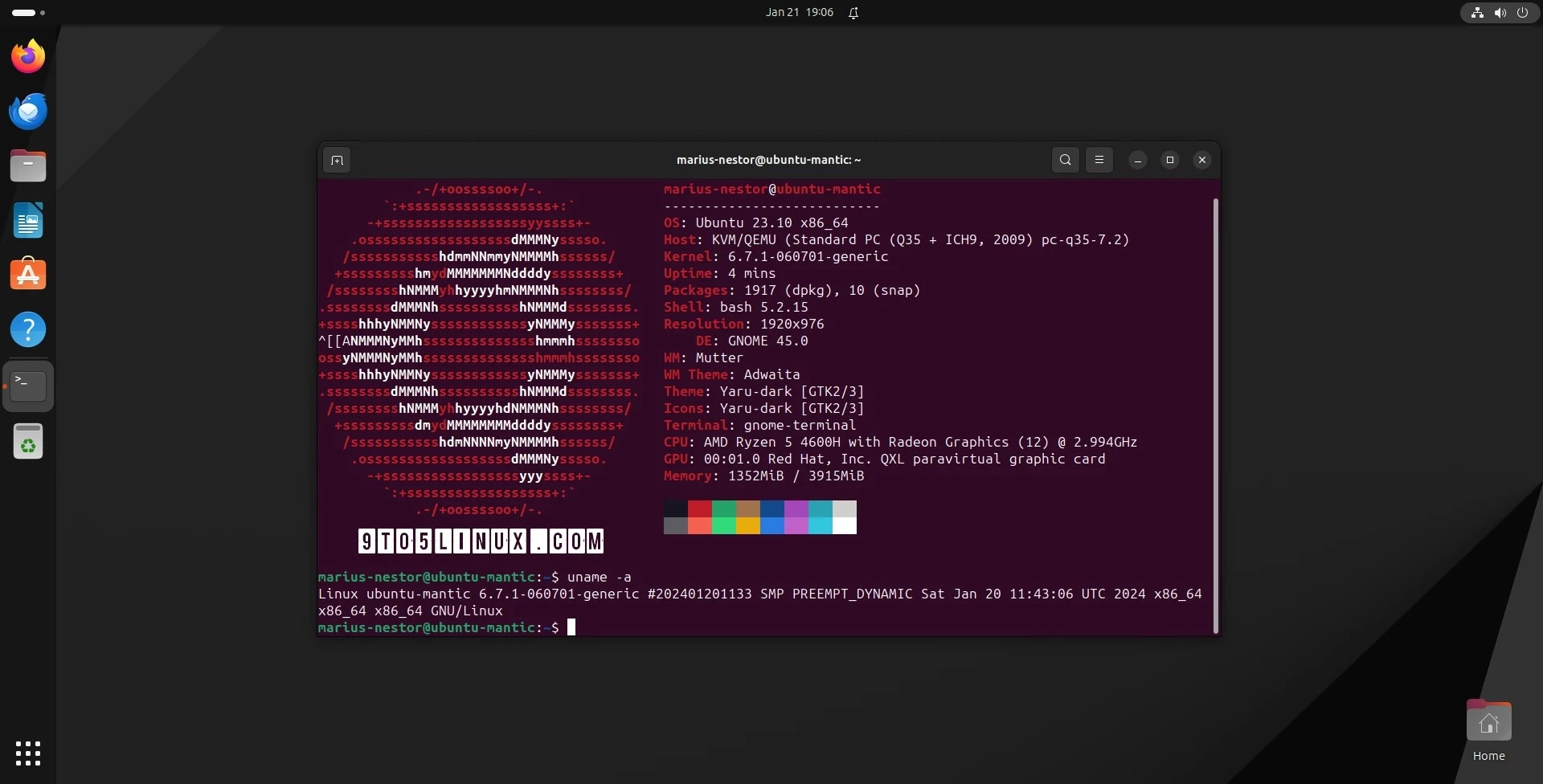
Task: Show Applications grid button
Action: pyautogui.click(x=28, y=753)
